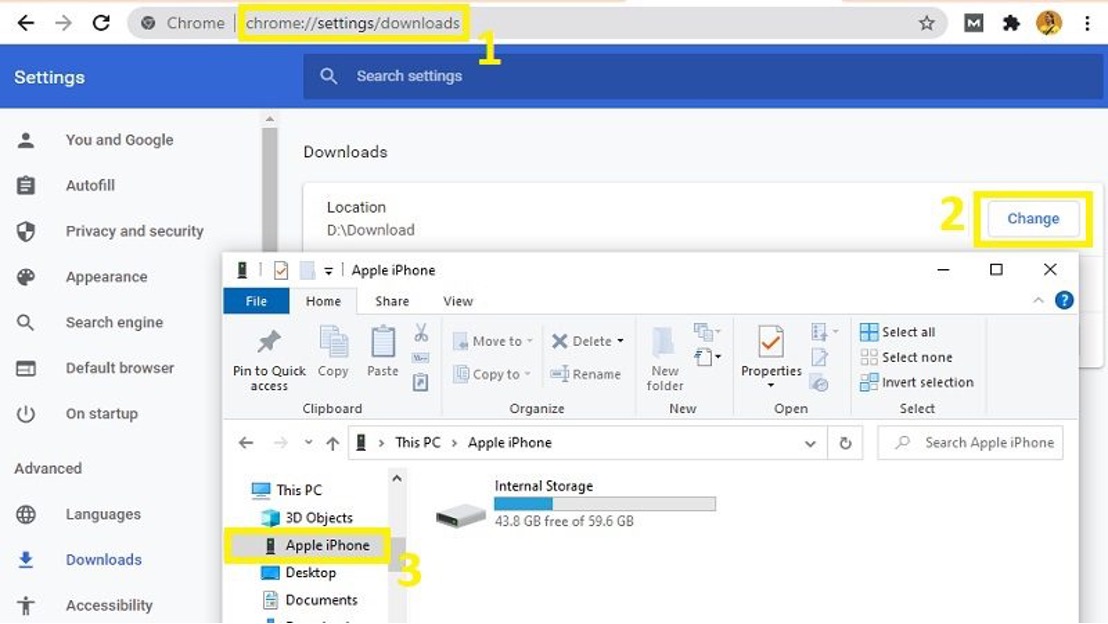Viewport: 1108px width, 624px height.
Task: Open the Chrome profile avatar
Action: tap(1049, 23)
